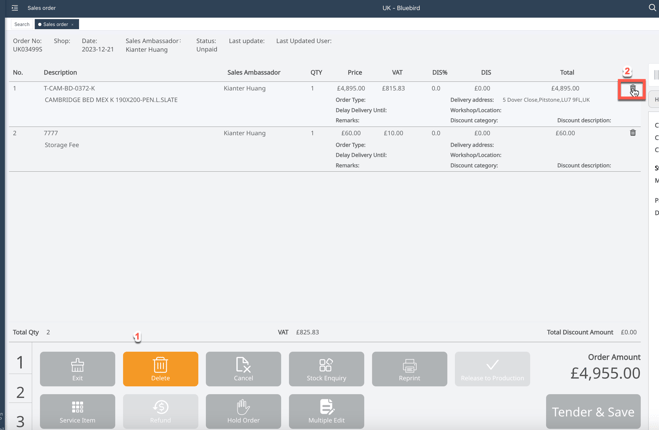The image size is (659, 430).
Task: Switch to button page 1
Action: [19, 363]
